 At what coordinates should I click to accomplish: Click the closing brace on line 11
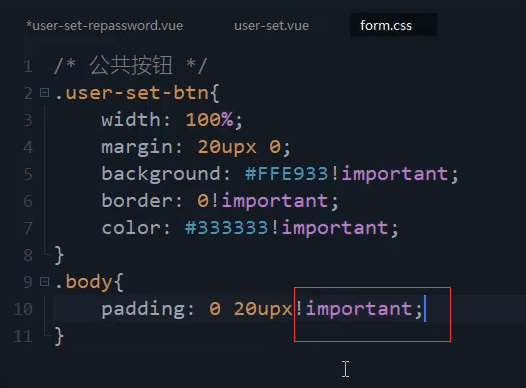(59, 336)
